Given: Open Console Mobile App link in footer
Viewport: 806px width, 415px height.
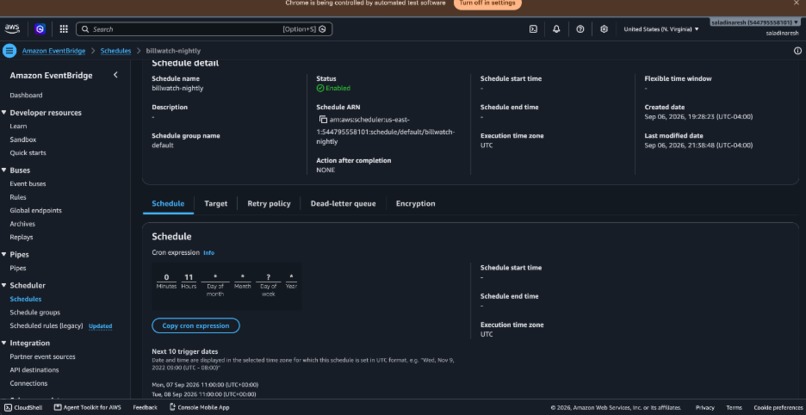Looking at the screenshot, I should click(x=199, y=407).
